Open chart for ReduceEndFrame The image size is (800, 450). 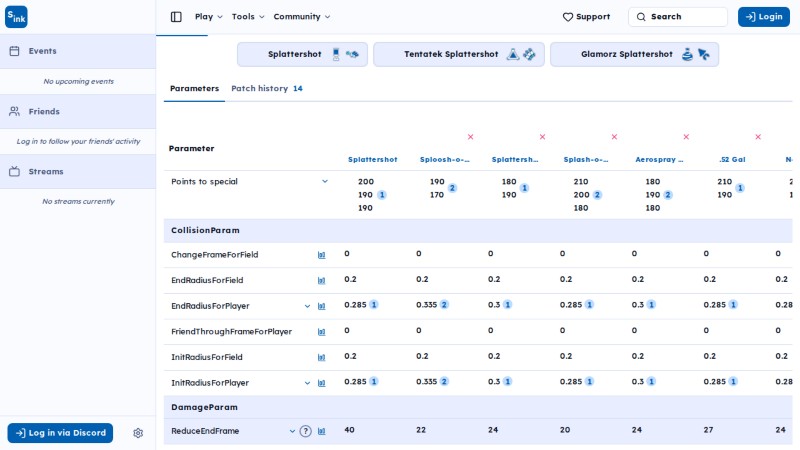[321, 431]
